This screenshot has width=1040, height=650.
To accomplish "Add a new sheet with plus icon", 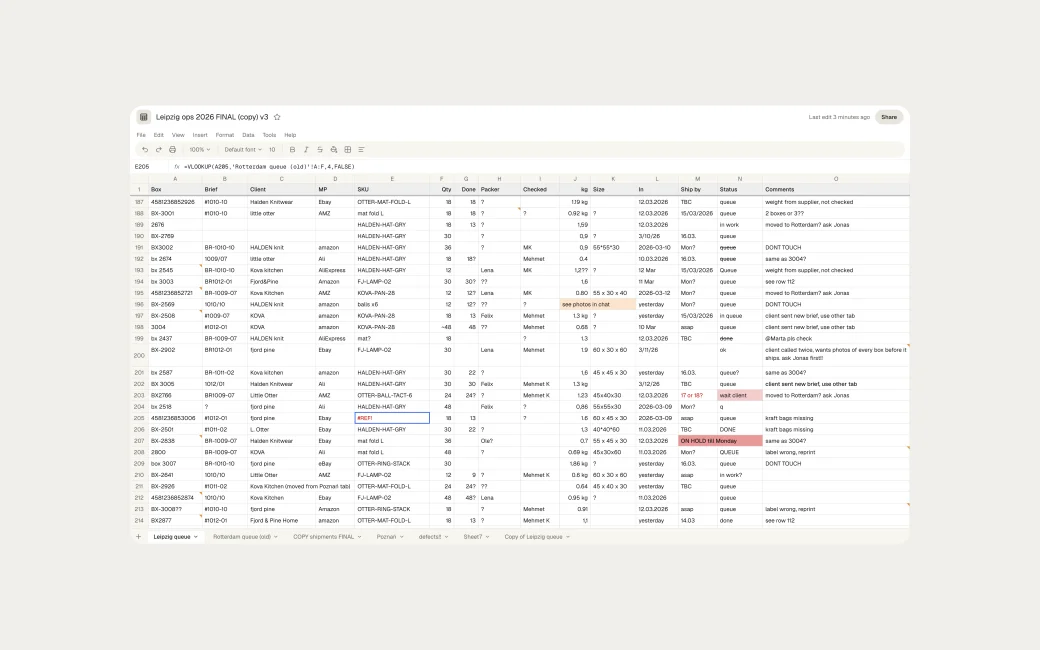I will [139, 537].
